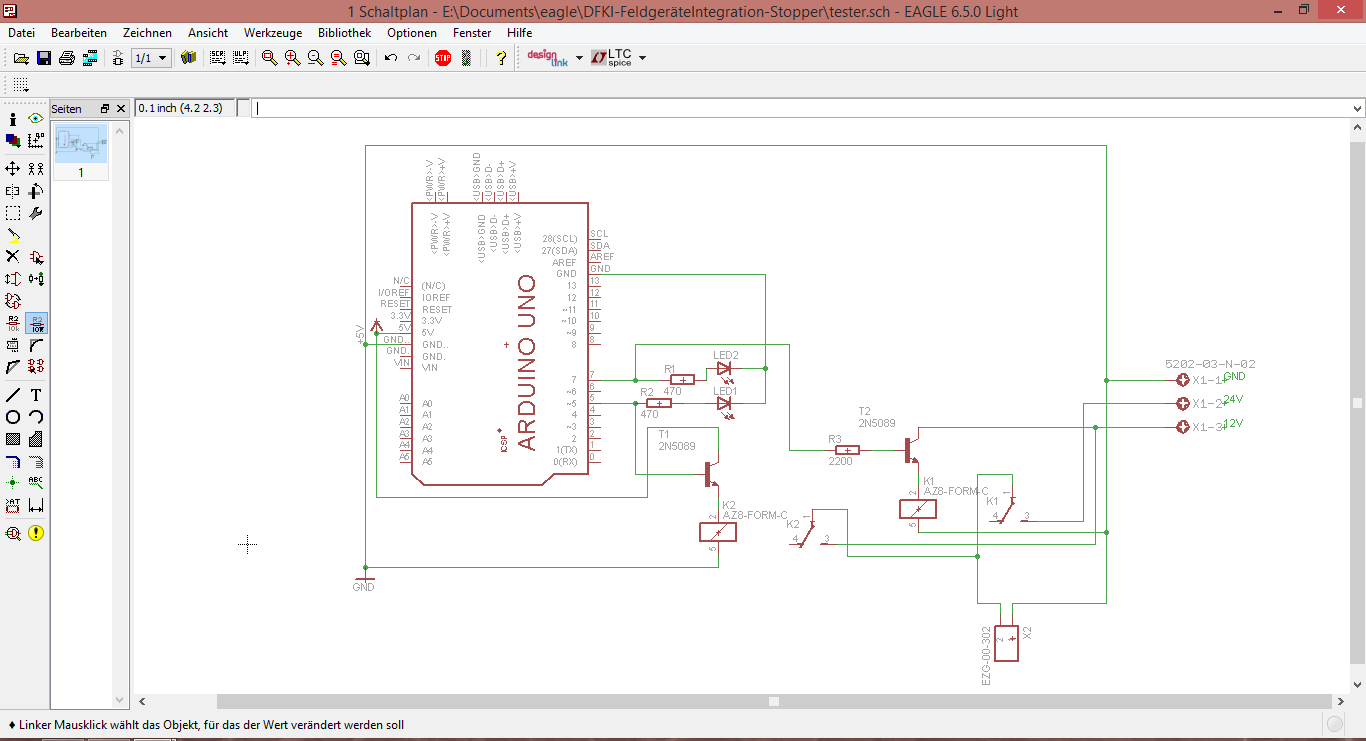This screenshot has height=741, width=1366.
Task: Print the schematic with the printer icon
Action: tap(67, 58)
